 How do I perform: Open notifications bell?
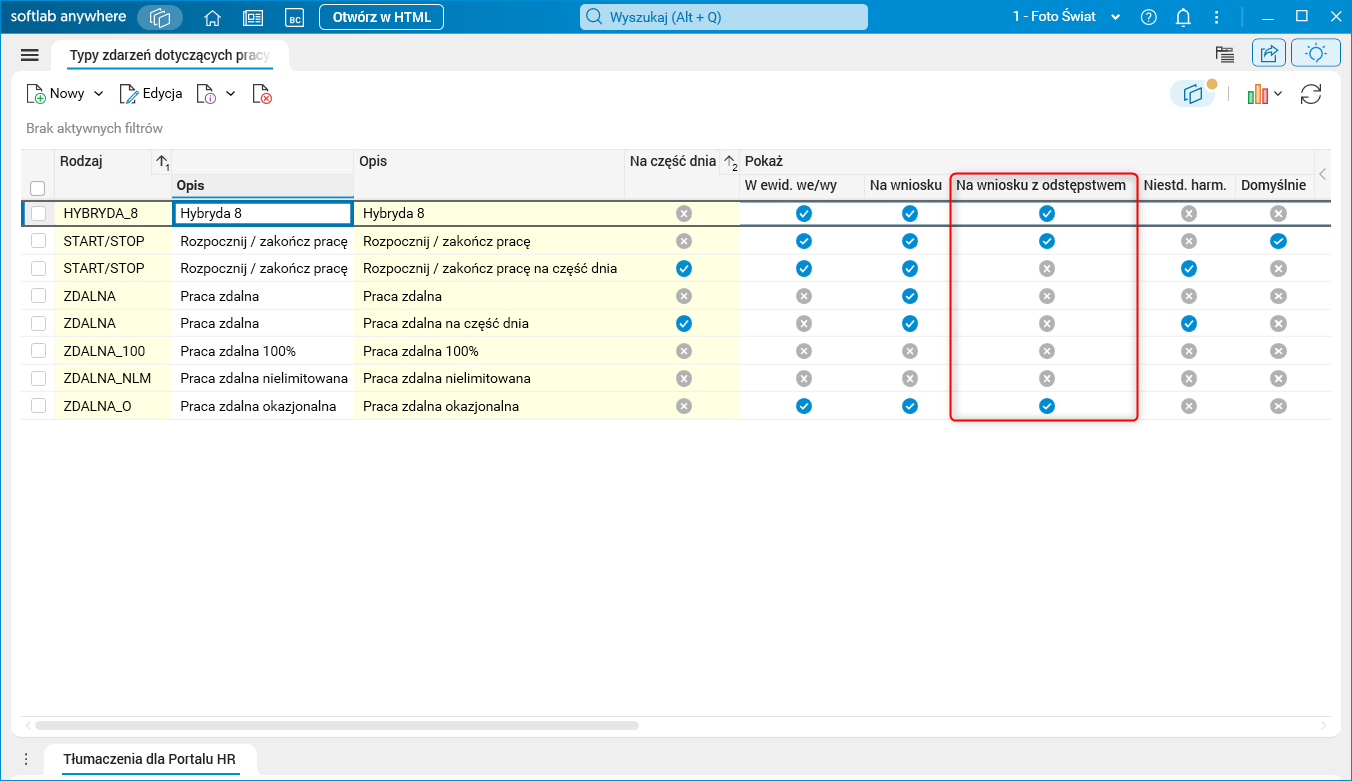tap(1183, 17)
